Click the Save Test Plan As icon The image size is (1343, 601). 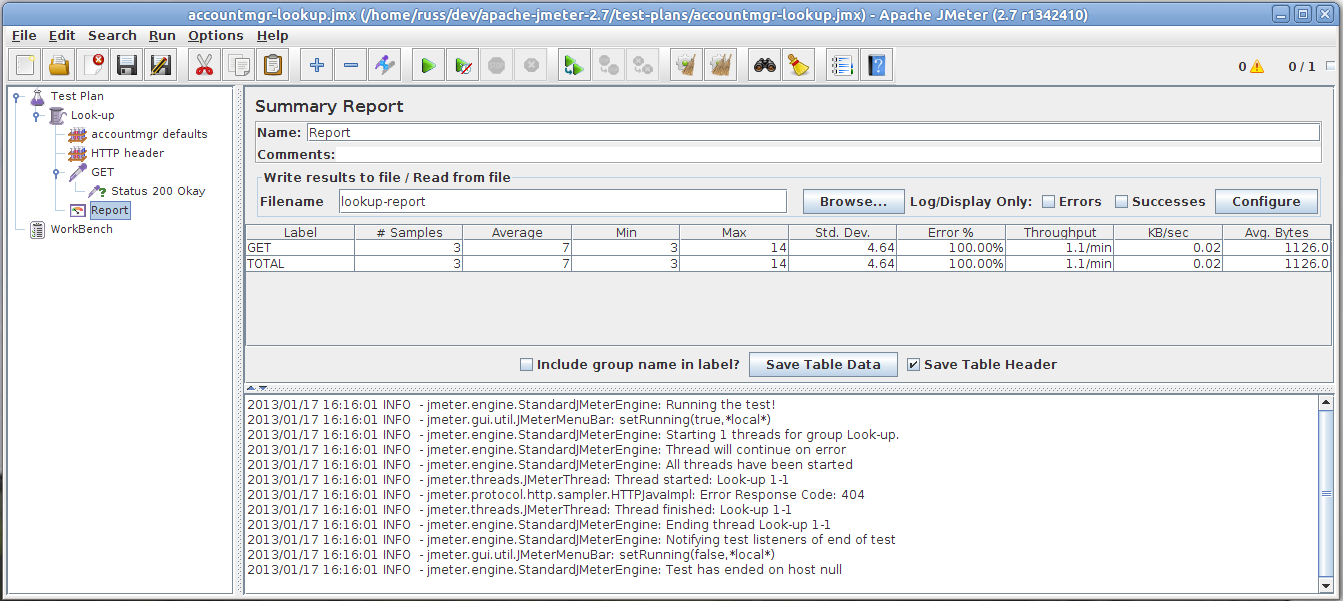[x=161, y=66]
